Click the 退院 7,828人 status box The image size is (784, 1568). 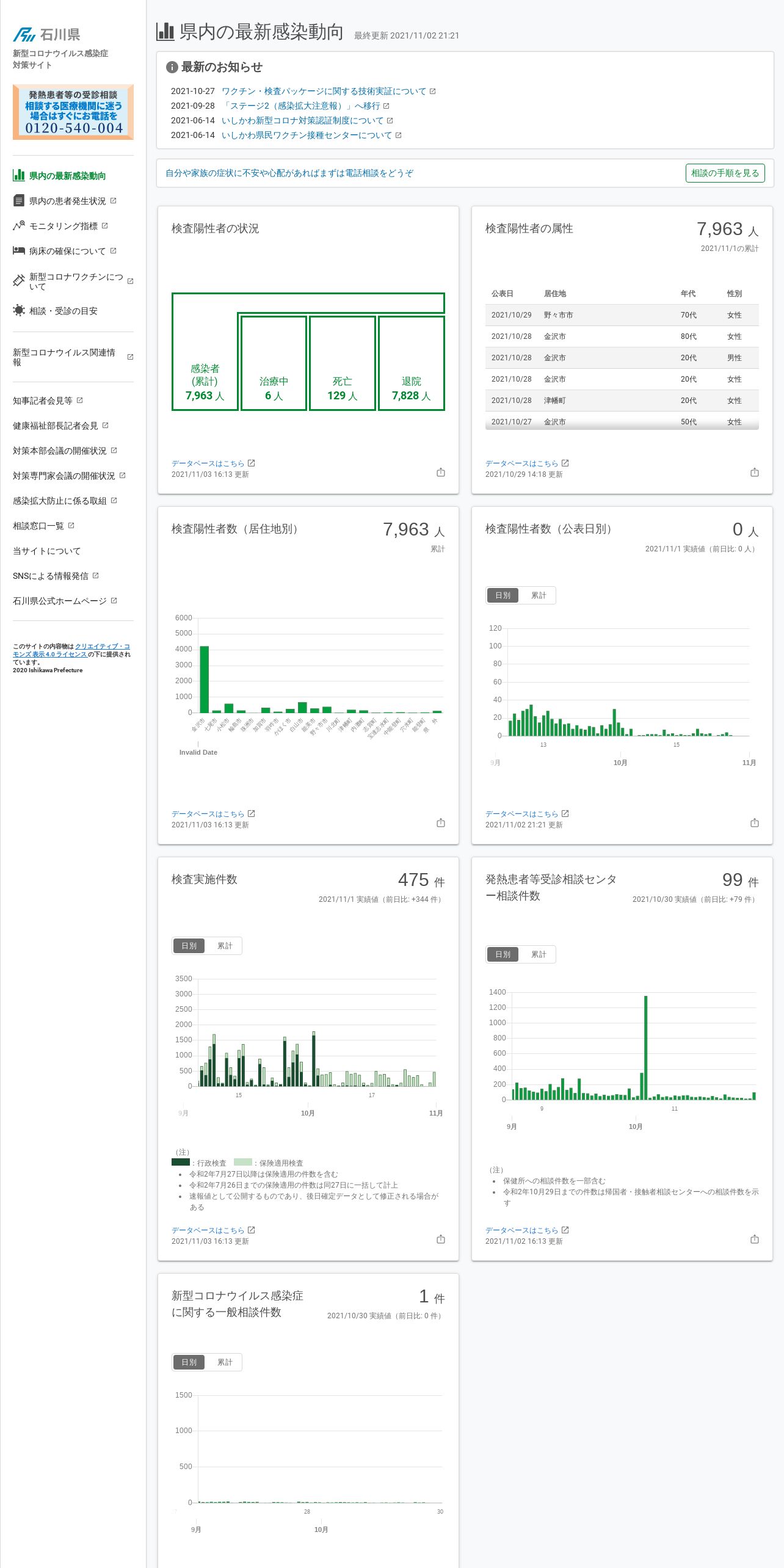coord(412,363)
